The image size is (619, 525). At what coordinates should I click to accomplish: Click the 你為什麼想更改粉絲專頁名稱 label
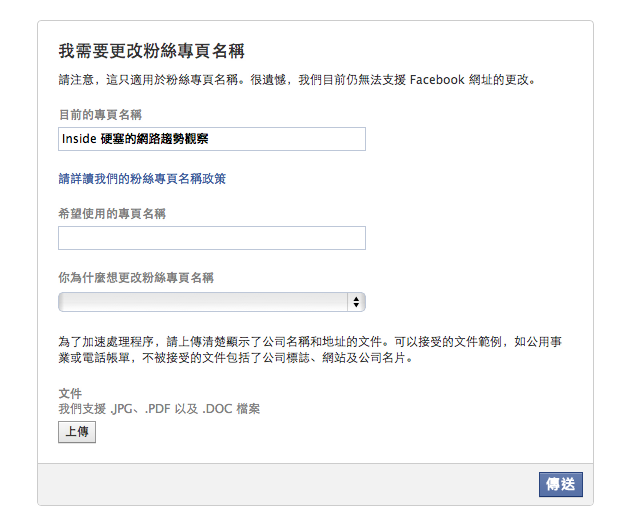pos(136,278)
